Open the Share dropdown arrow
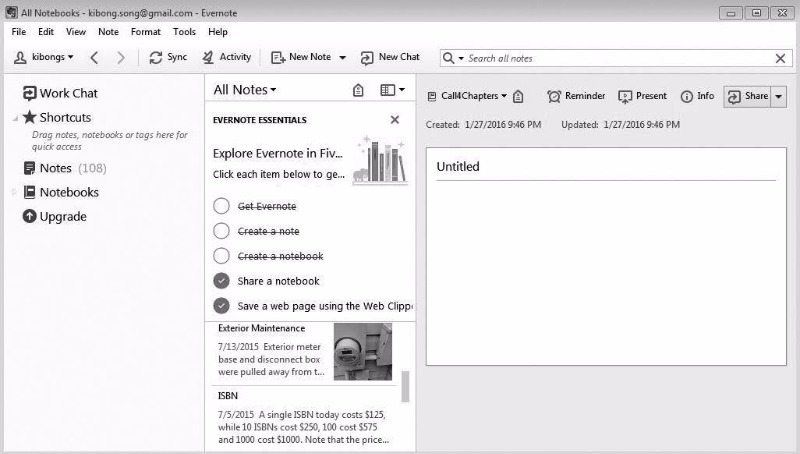800x454 pixels. [x=779, y=96]
